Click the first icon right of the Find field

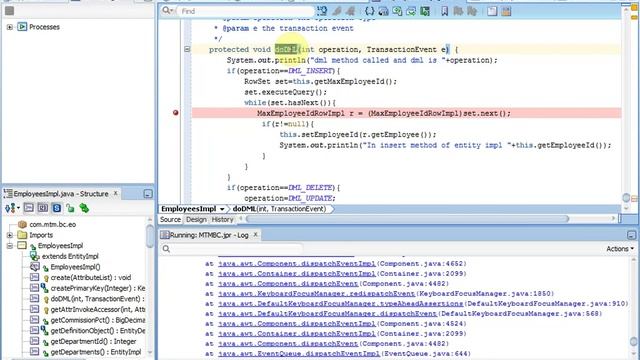tap(322, 11)
